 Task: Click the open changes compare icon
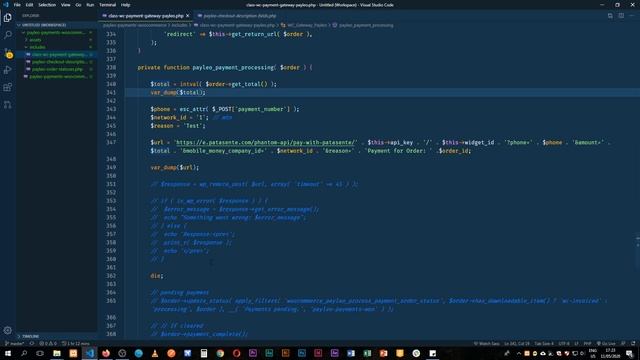(x=610, y=16)
